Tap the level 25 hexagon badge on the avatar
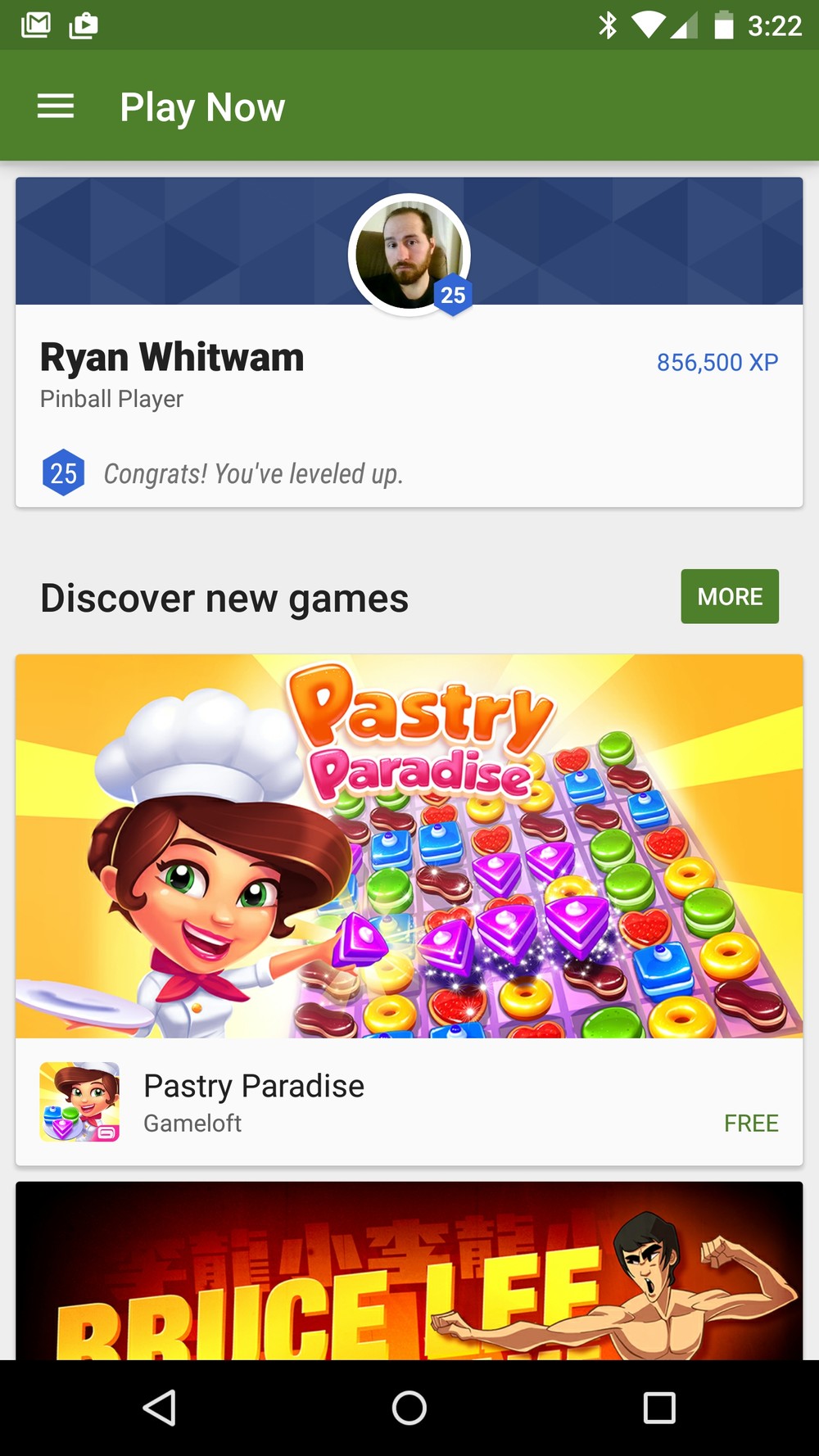819x1456 pixels. click(453, 295)
